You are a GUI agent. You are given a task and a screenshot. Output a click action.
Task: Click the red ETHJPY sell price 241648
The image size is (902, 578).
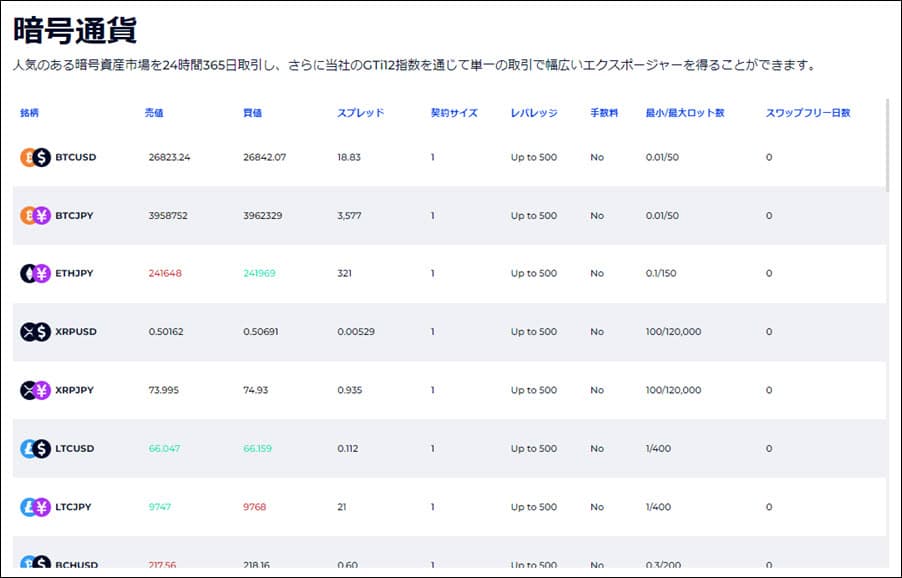point(165,273)
